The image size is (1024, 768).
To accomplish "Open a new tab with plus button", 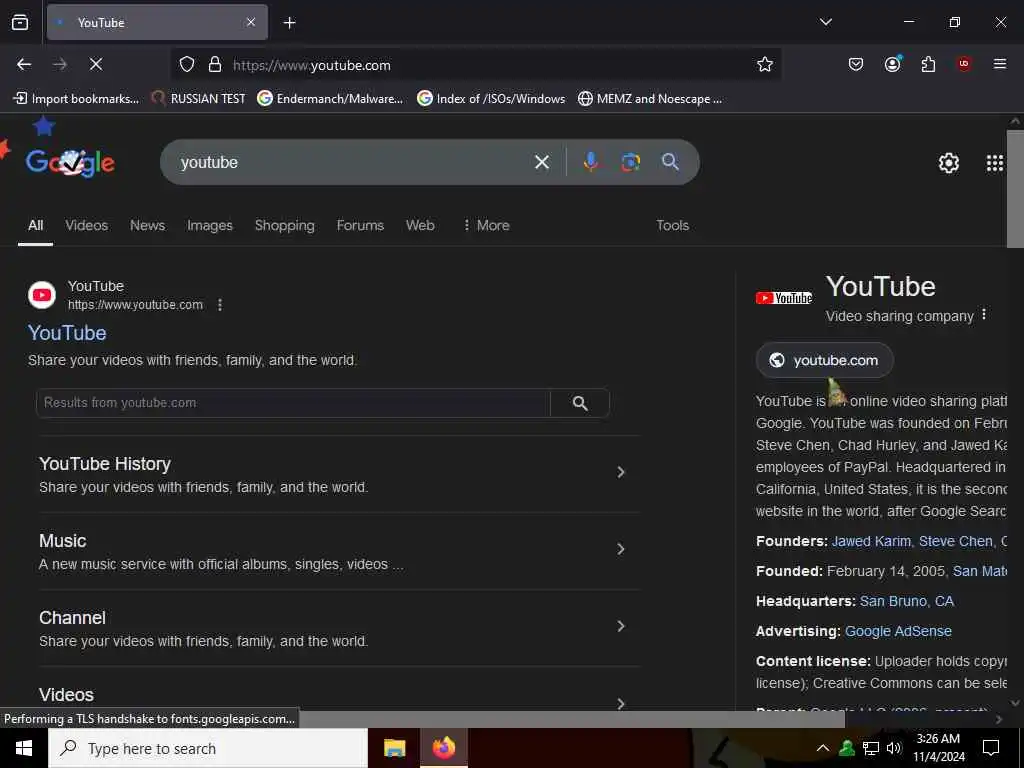I will click(x=289, y=23).
